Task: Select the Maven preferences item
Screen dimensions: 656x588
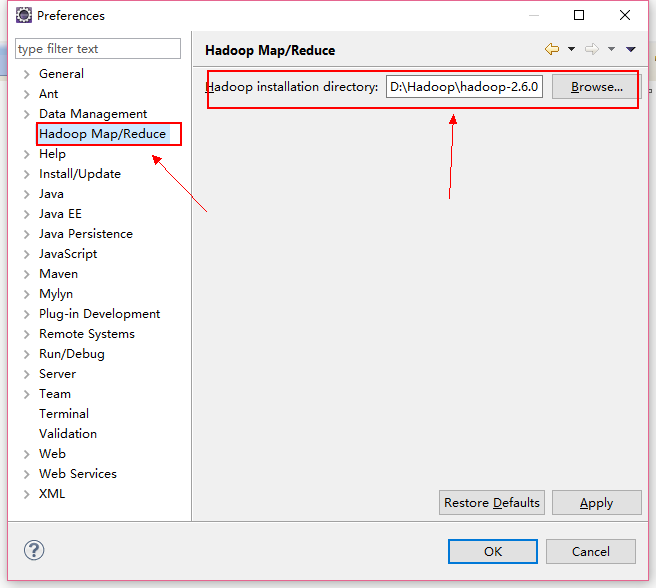Action: click(59, 274)
